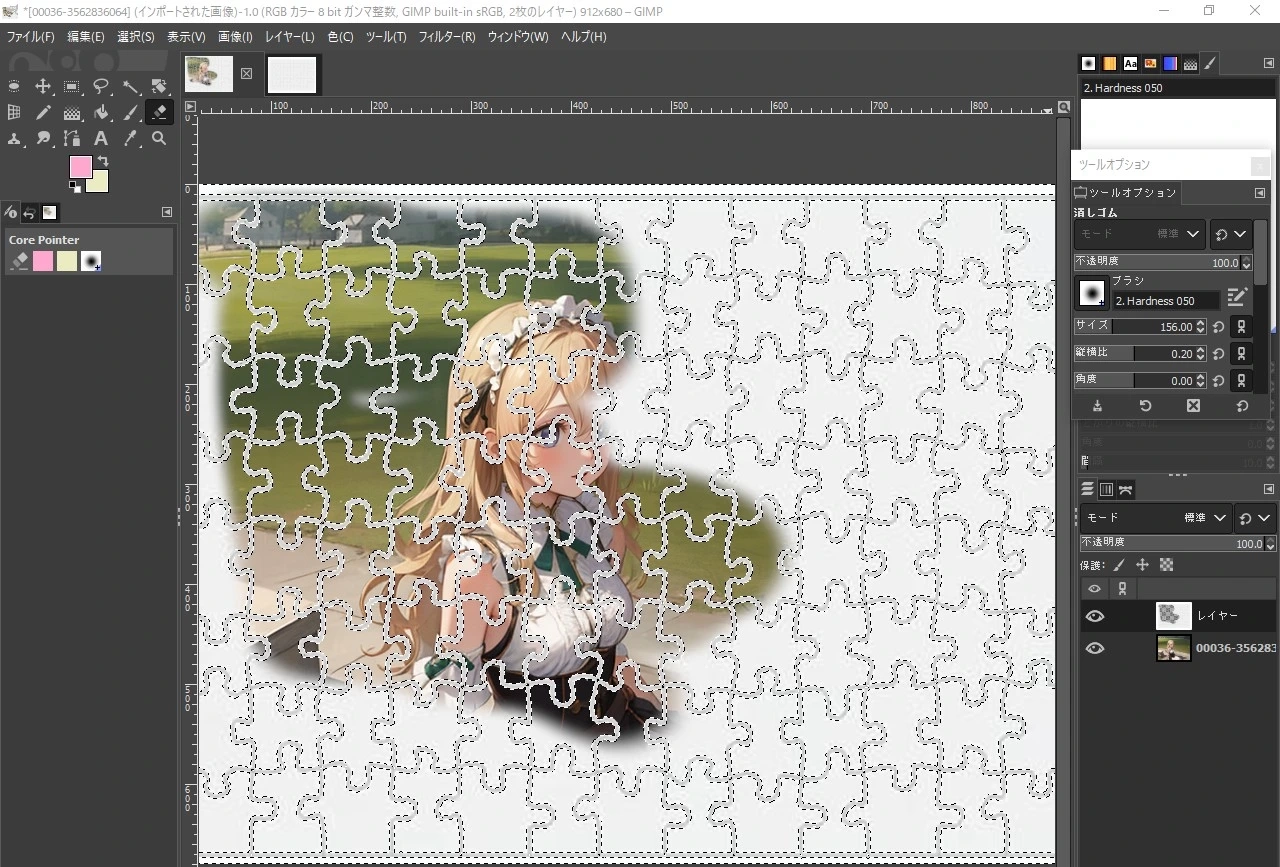Pick the Bucket Fill tool
Viewport: 1280px width, 867px height.
coord(101,113)
